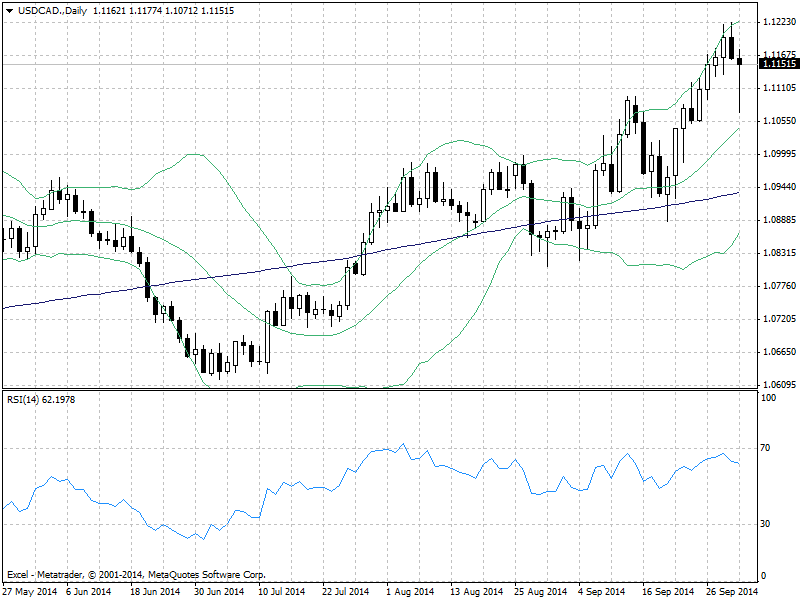Click the 1.11105 price axis label
This screenshot has width=800, height=600.
[779, 88]
